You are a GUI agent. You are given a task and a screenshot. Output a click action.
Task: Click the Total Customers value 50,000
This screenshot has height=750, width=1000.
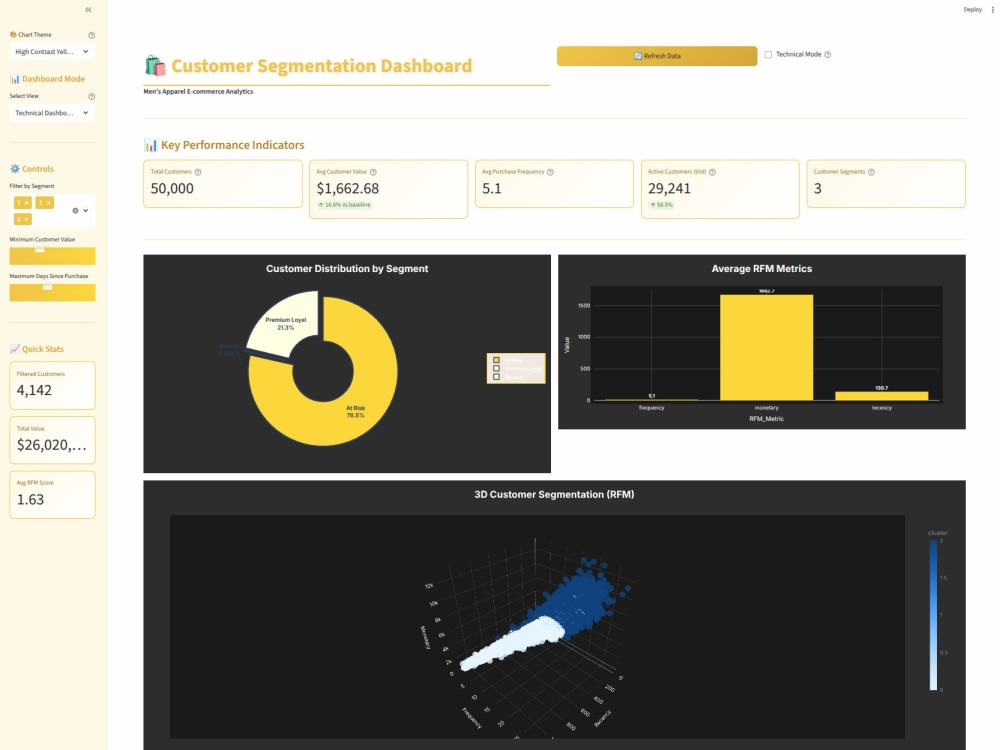[x=172, y=189]
